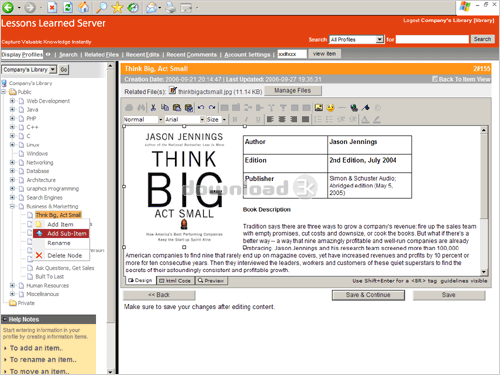Click the Cut scissors icon in editor toolbar
The height and width of the screenshot is (375, 500).
click(153, 107)
